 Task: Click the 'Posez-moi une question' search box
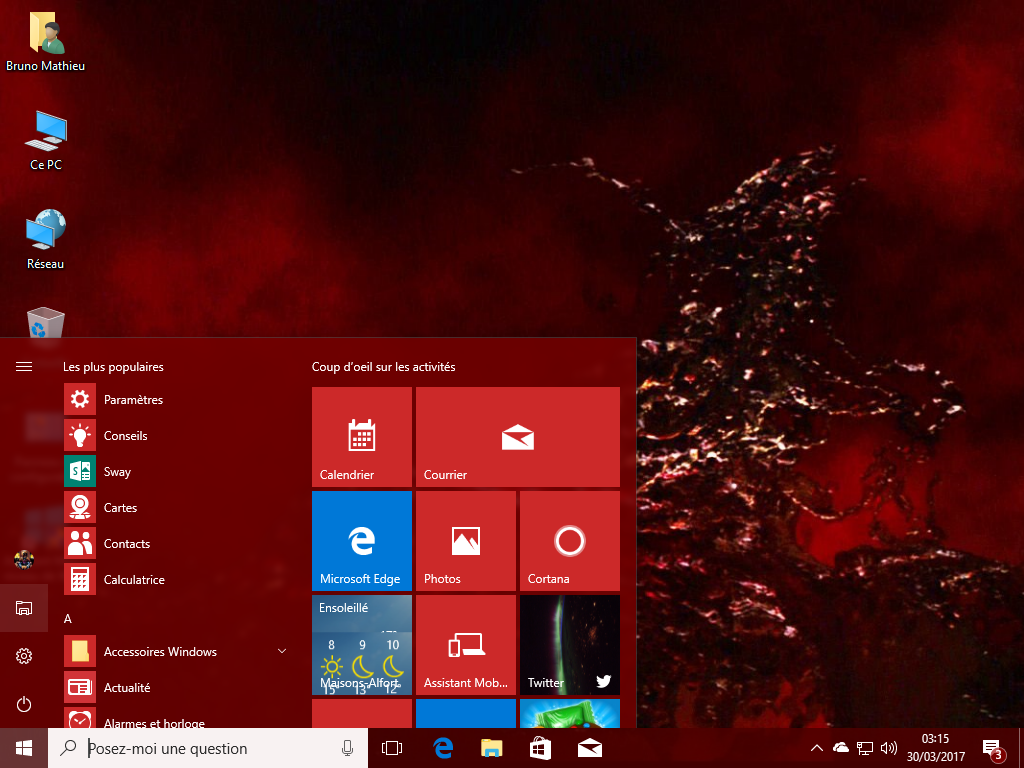[200, 747]
